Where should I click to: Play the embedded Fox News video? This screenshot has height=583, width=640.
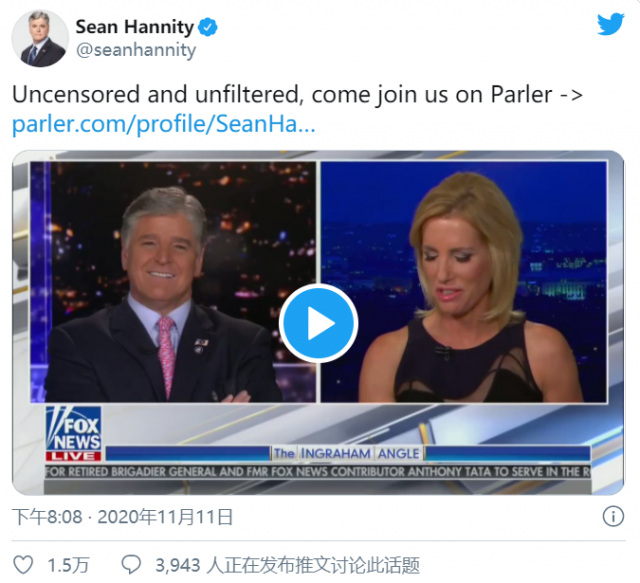tap(318, 323)
